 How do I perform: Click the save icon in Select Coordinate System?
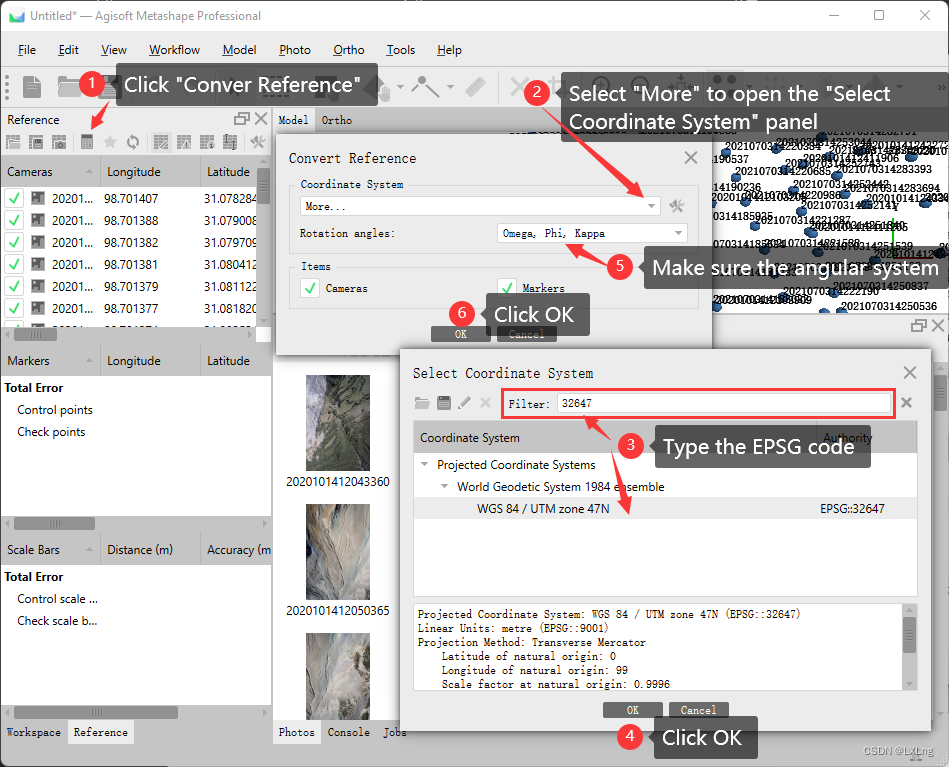(x=444, y=403)
